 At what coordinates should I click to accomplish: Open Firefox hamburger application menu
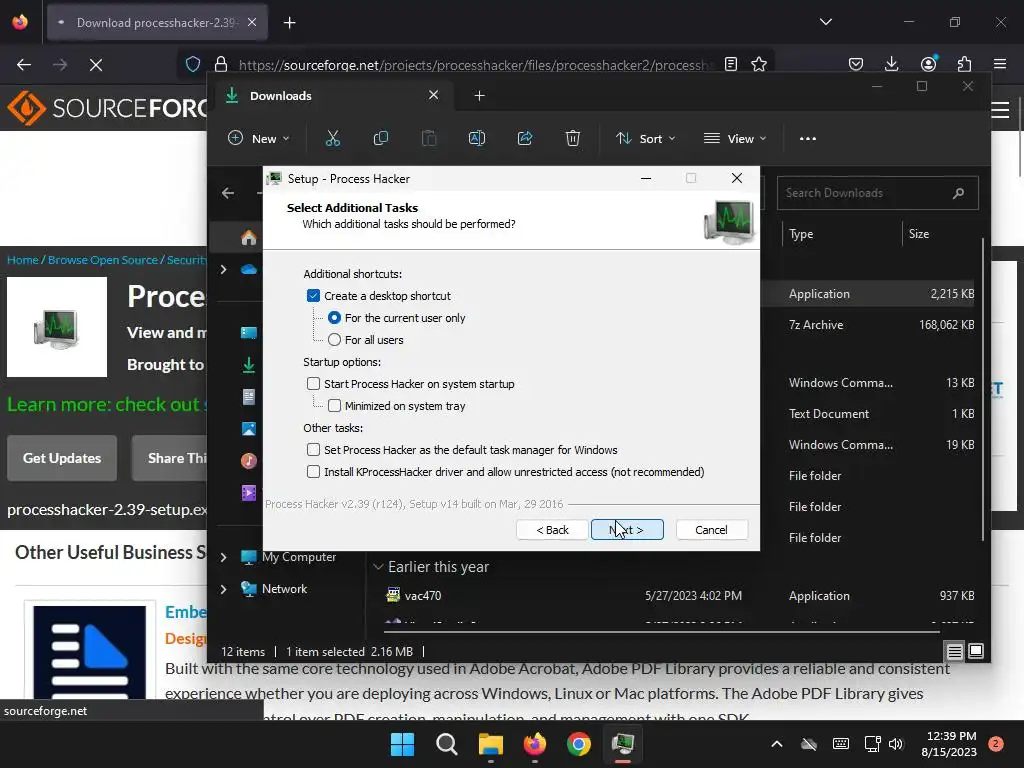pos(1000,64)
